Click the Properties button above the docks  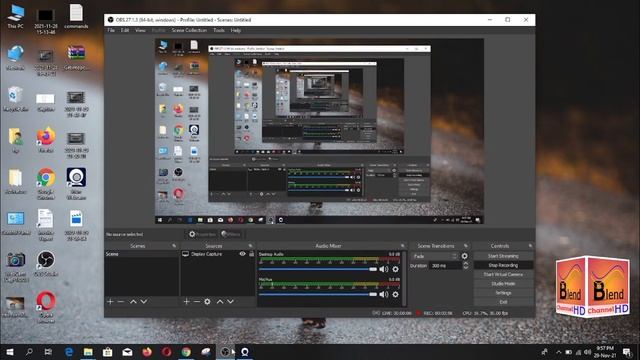pyautogui.click(x=202, y=234)
